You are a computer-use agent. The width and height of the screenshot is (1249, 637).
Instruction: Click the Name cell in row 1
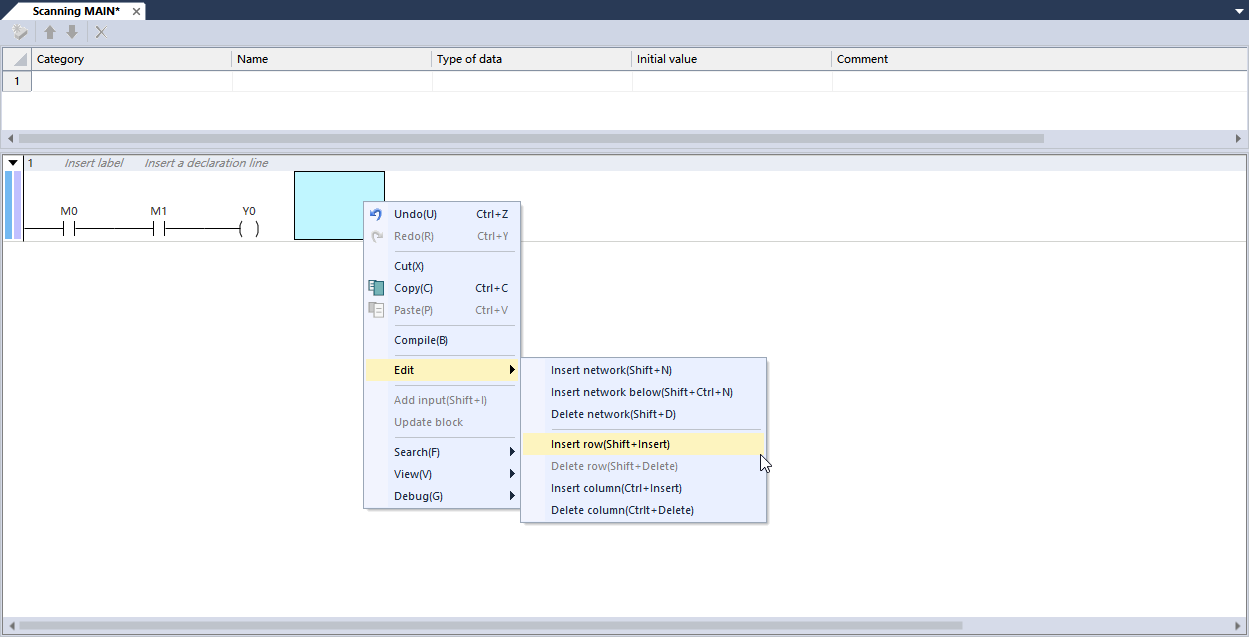point(332,81)
